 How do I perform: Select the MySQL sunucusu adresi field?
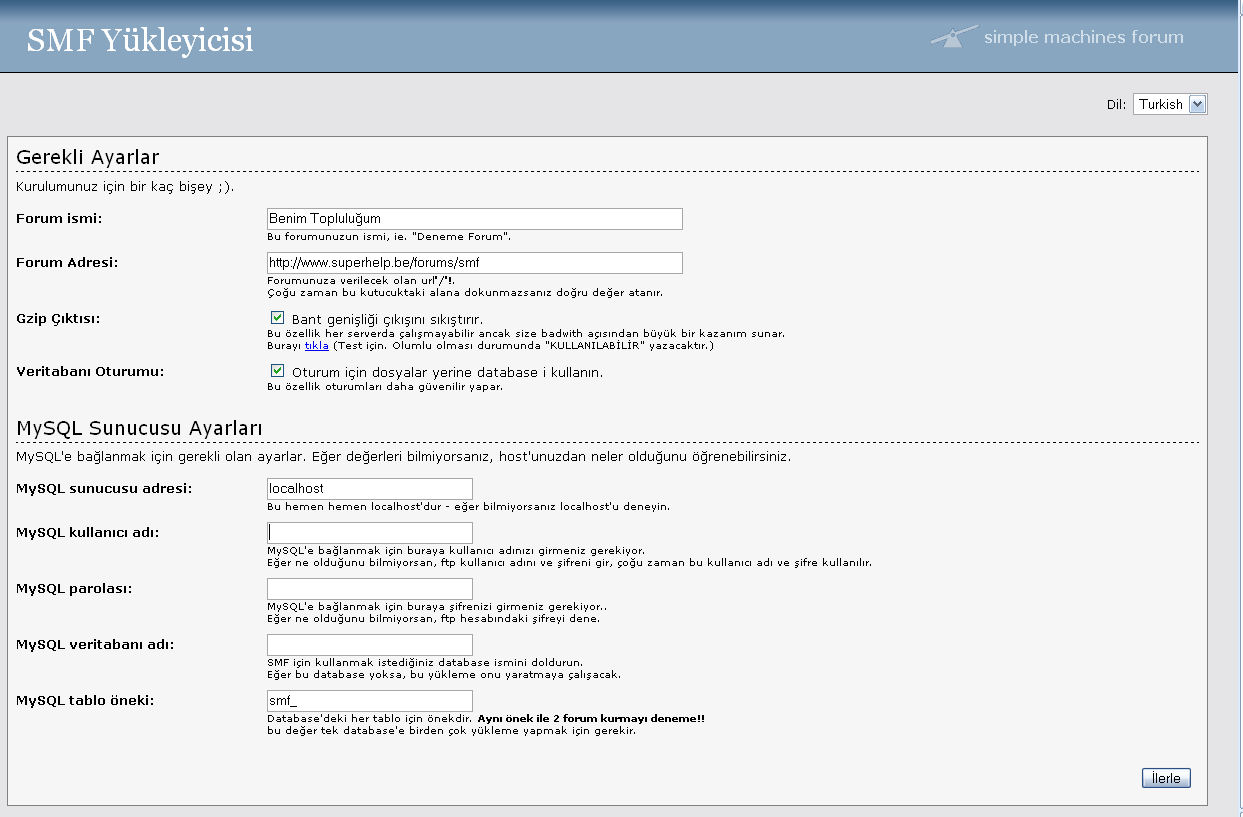pos(370,489)
